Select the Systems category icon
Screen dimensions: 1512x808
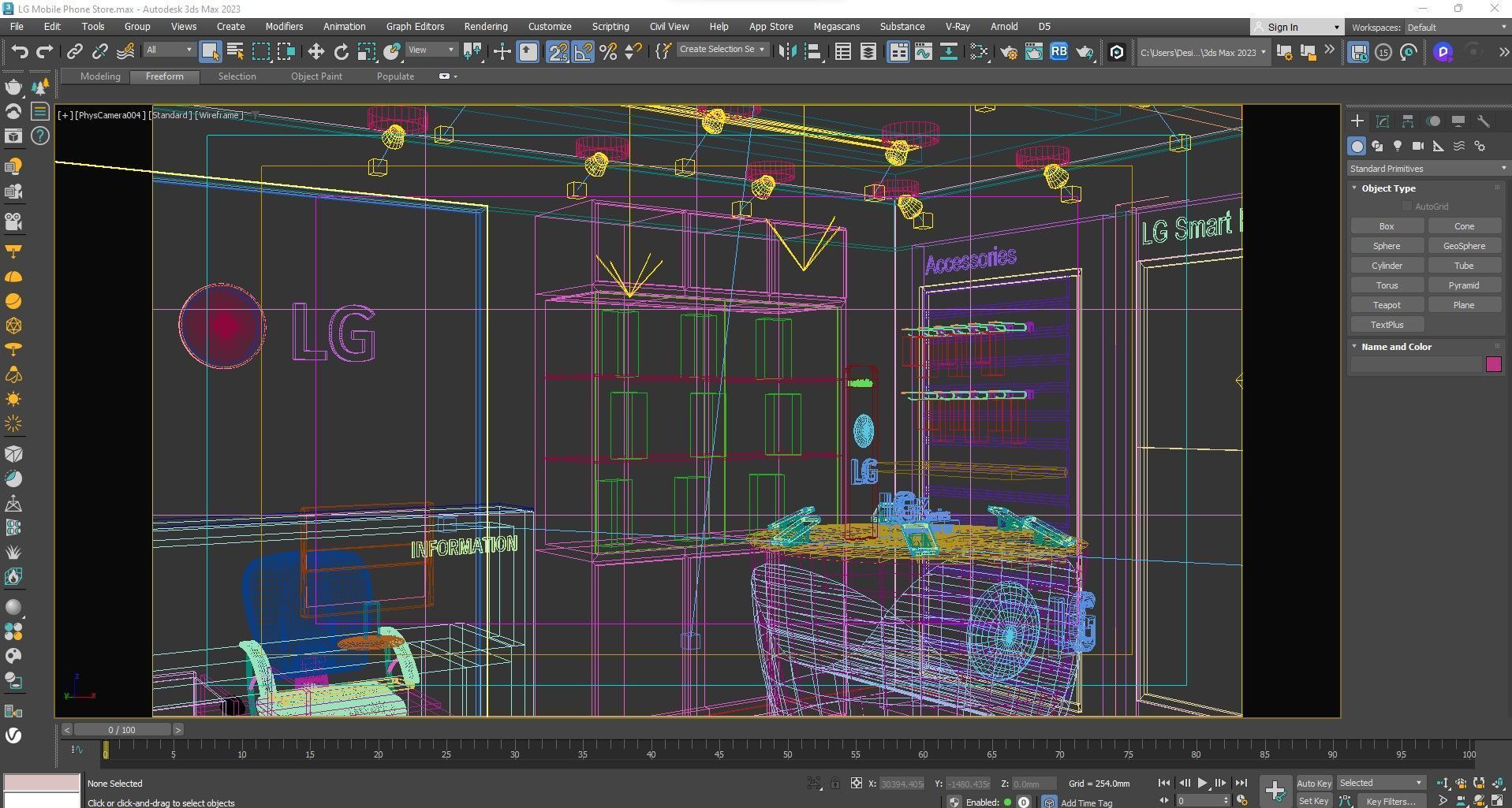pos(1480,146)
